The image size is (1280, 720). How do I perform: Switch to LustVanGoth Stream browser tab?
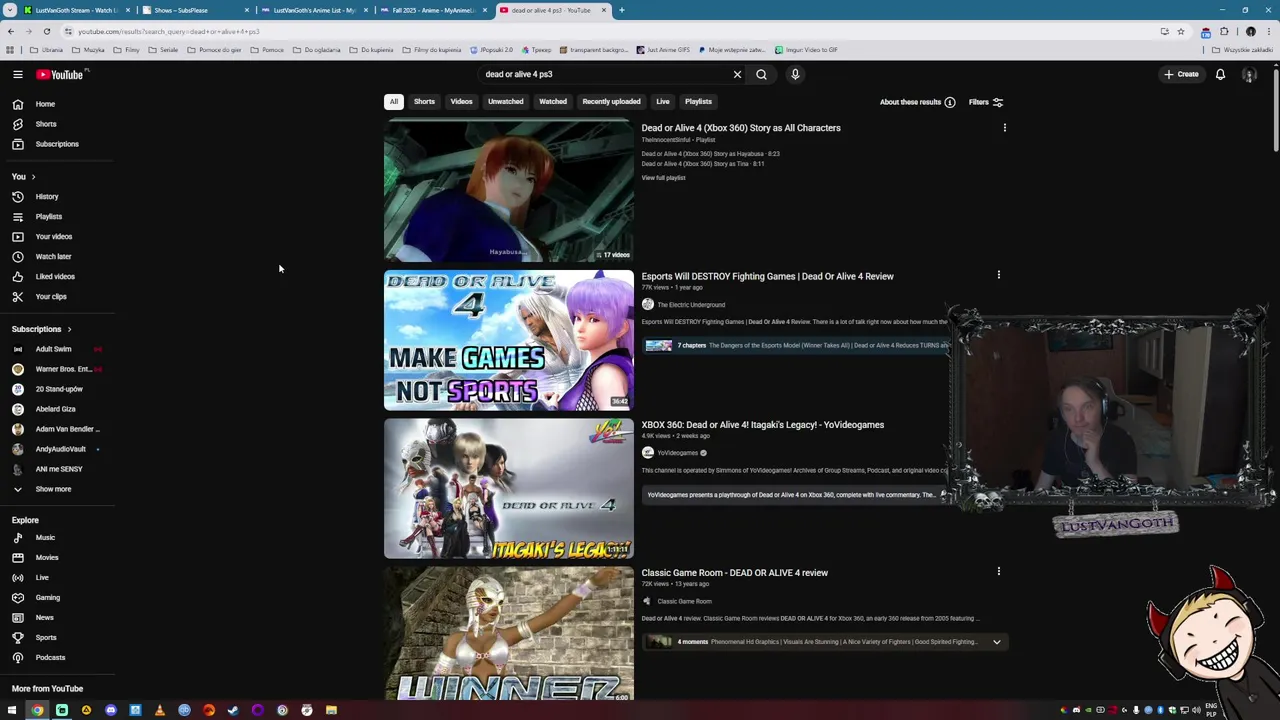pyautogui.click(x=76, y=10)
